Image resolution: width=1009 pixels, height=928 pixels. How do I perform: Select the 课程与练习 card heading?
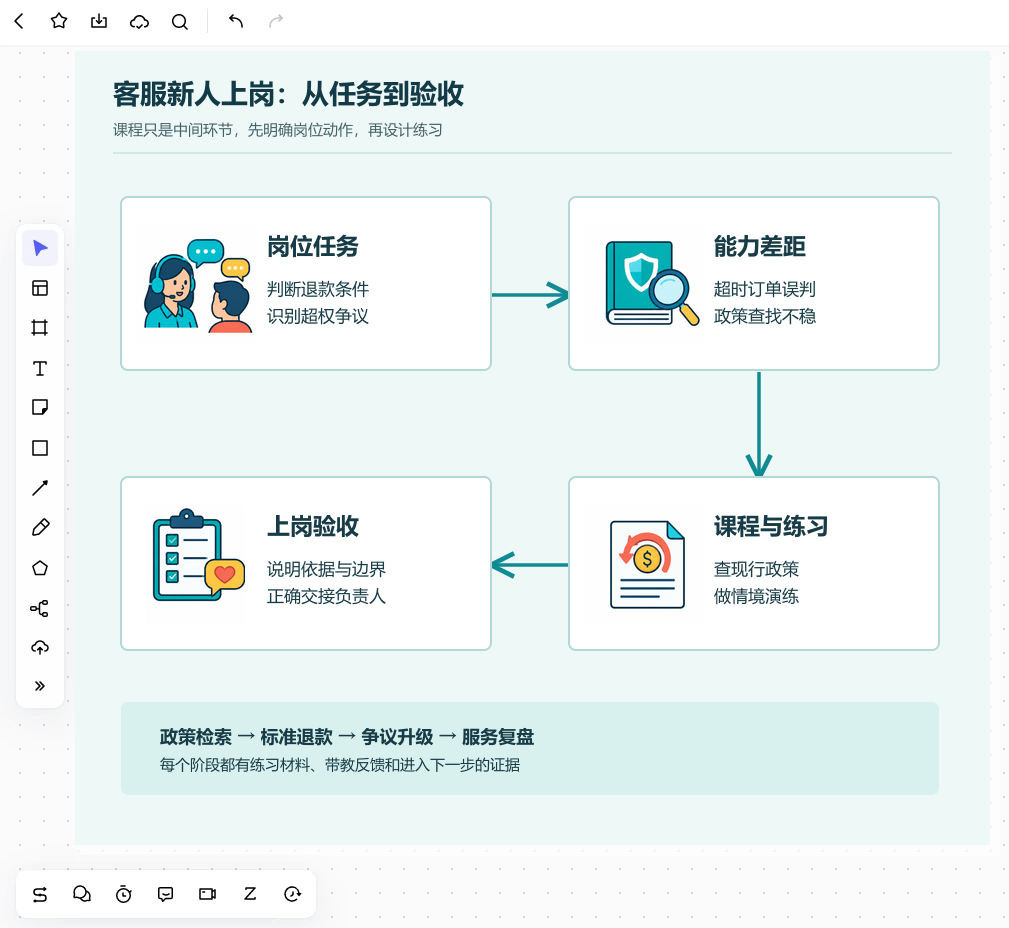tap(770, 526)
